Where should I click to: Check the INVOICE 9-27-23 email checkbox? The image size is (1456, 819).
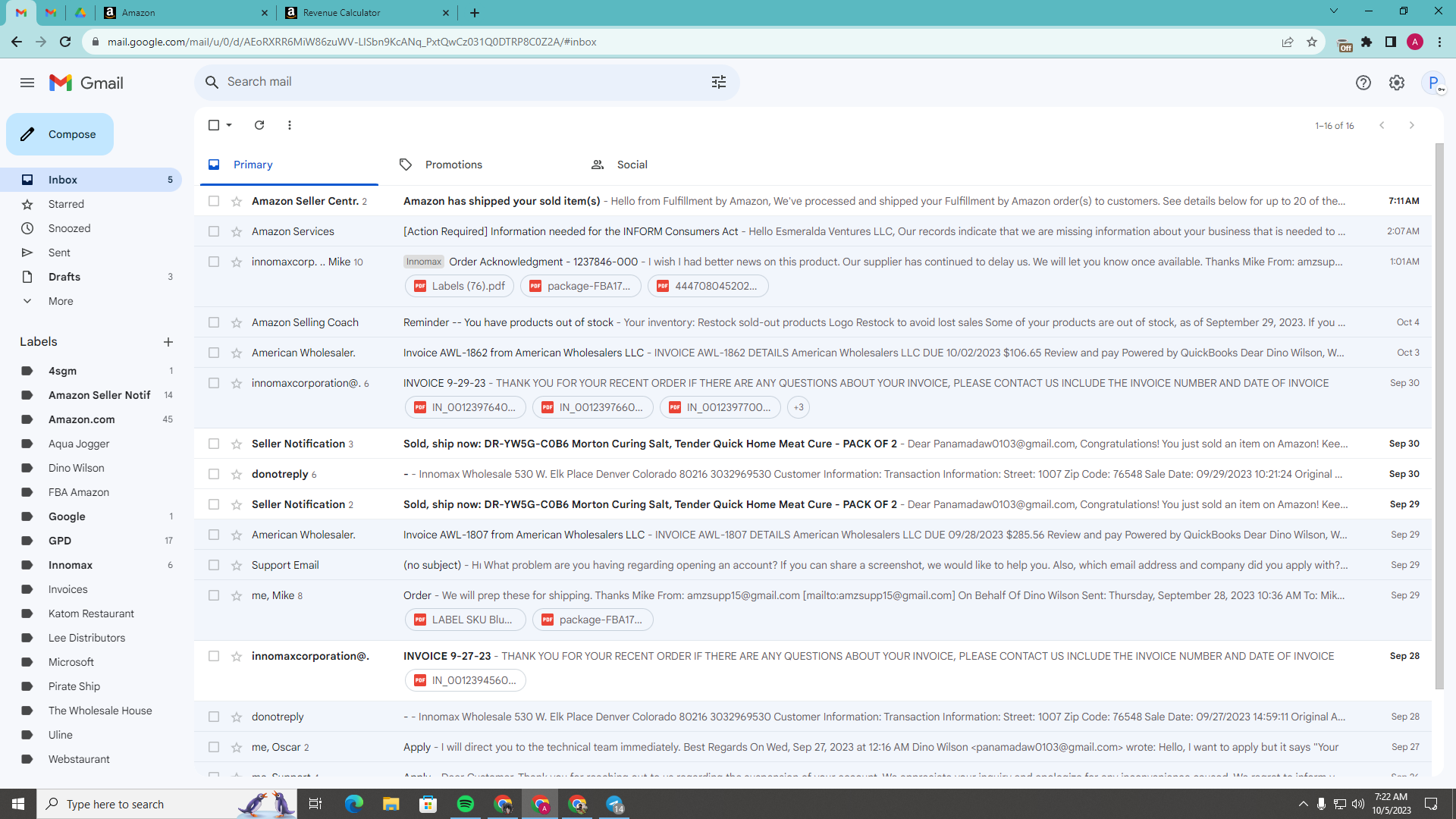[214, 656]
